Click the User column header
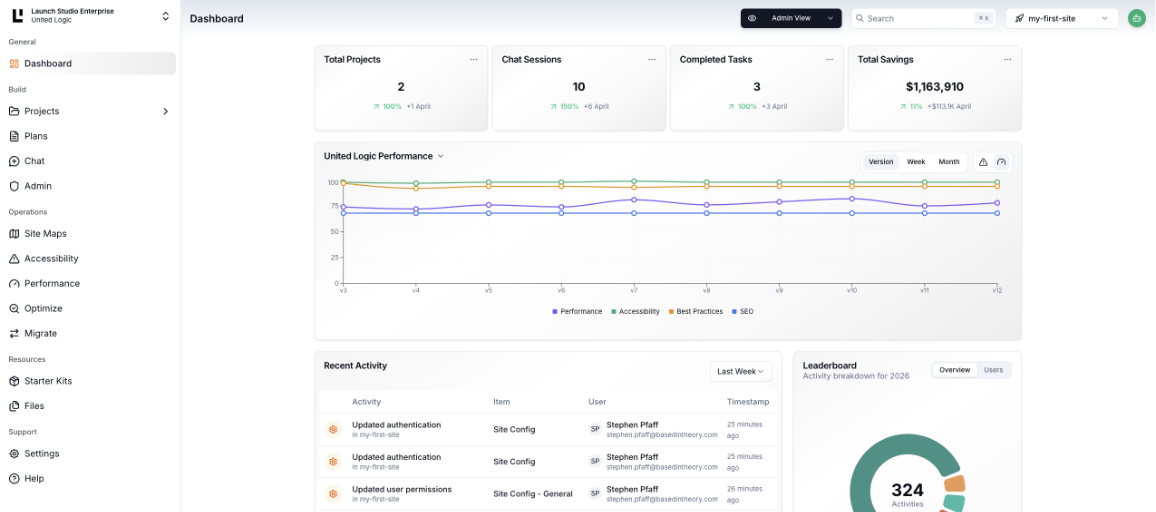1156x512 pixels. (596, 402)
